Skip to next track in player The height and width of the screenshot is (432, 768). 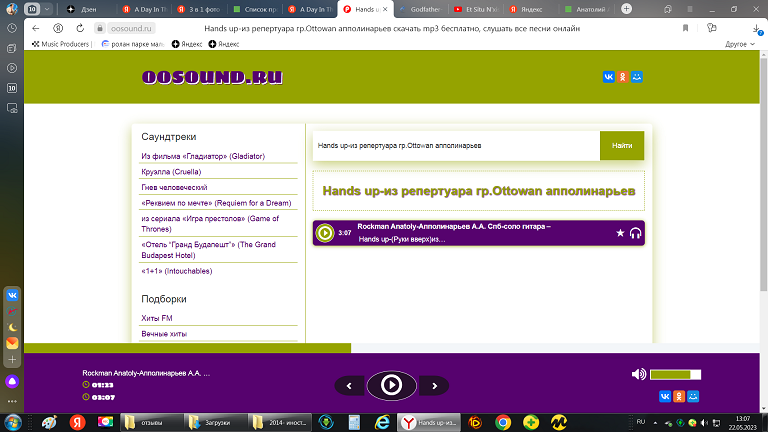434,386
